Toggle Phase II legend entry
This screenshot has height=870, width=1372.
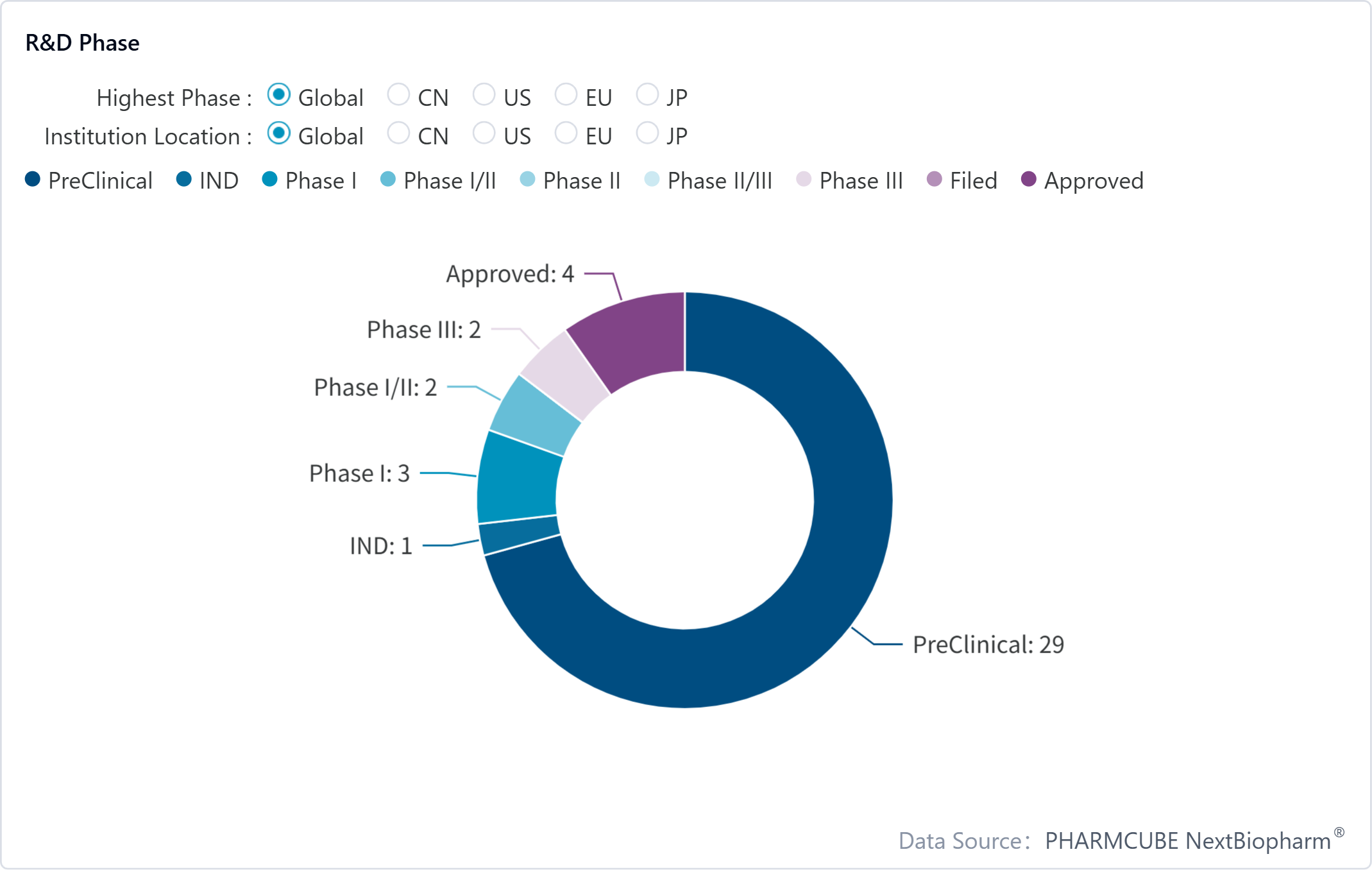(x=527, y=180)
